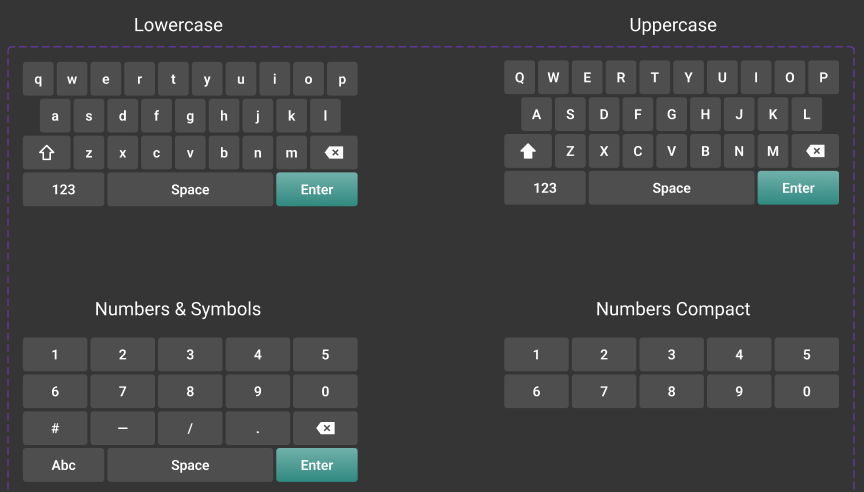Type lowercase letter q key
The height and width of the screenshot is (492, 864).
pyautogui.click(x=39, y=79)
